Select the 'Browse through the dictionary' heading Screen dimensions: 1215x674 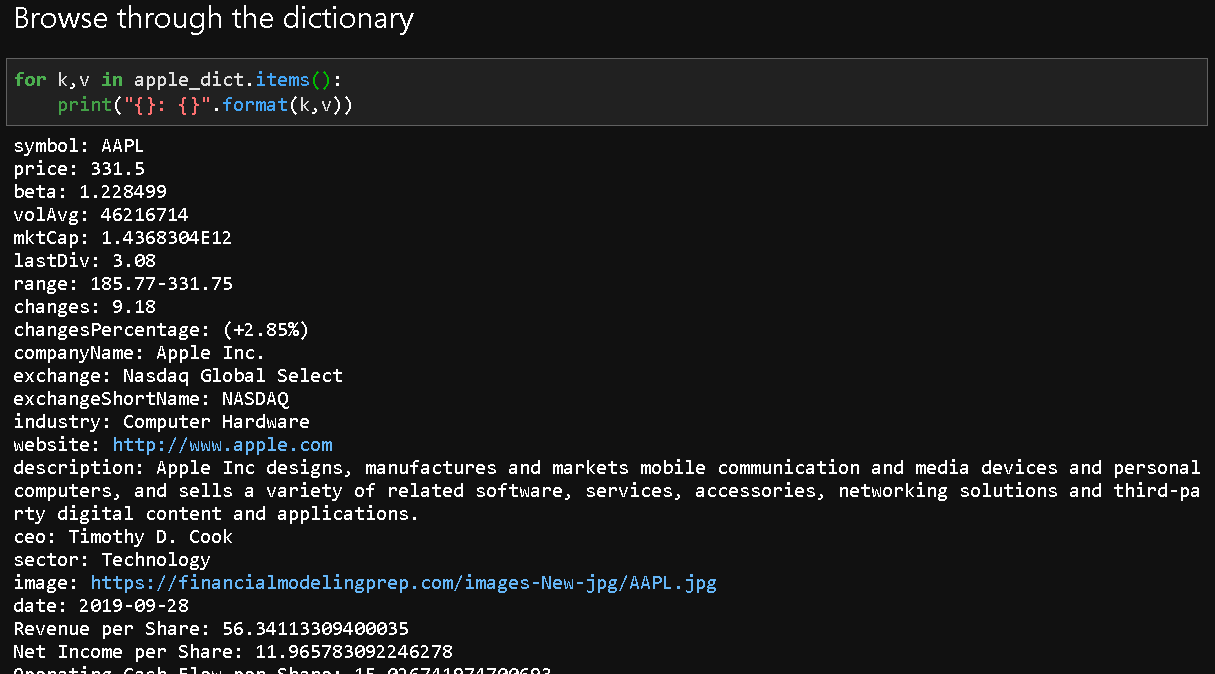213,19
